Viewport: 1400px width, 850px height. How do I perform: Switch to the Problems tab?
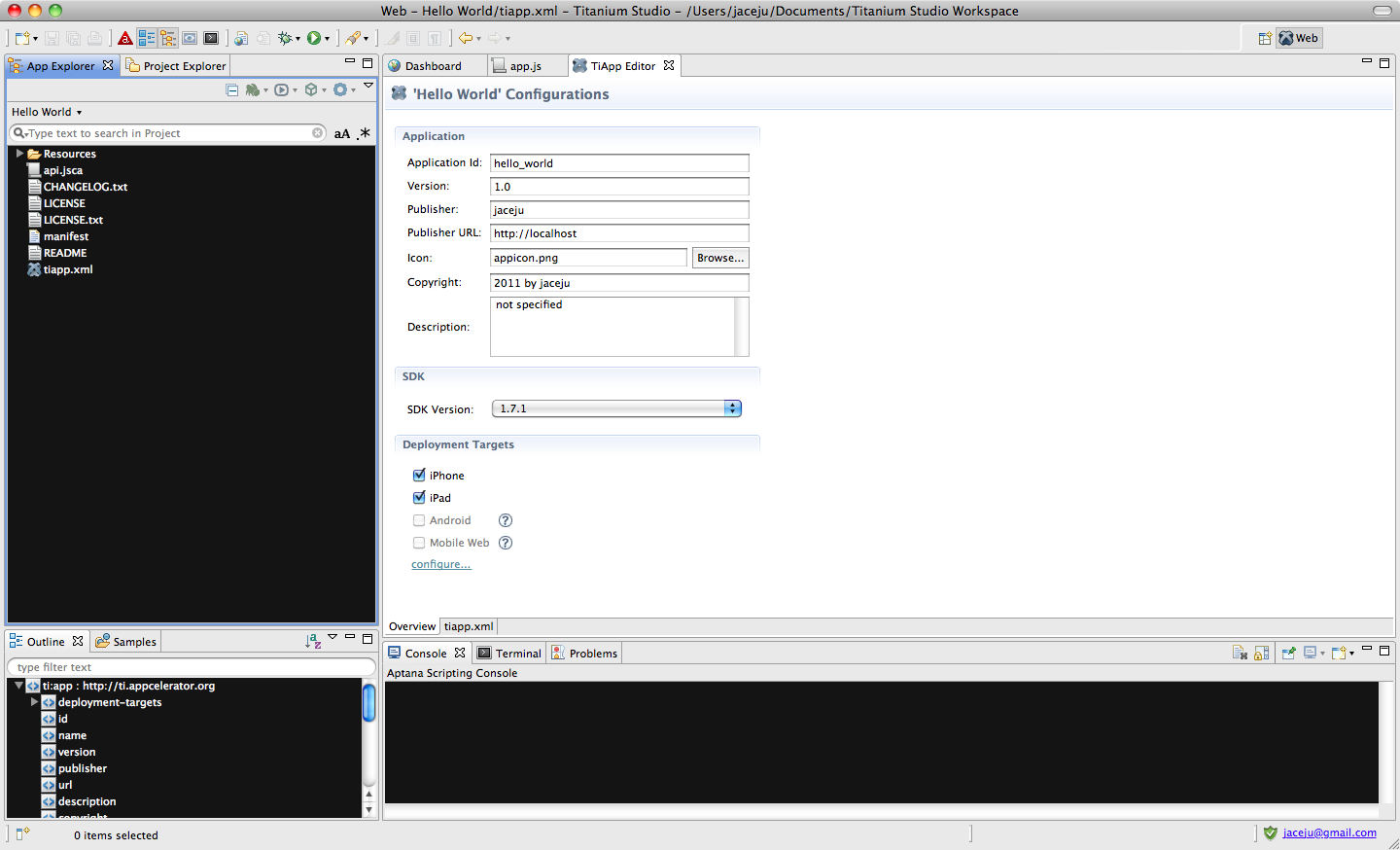[x=584, y=654]
